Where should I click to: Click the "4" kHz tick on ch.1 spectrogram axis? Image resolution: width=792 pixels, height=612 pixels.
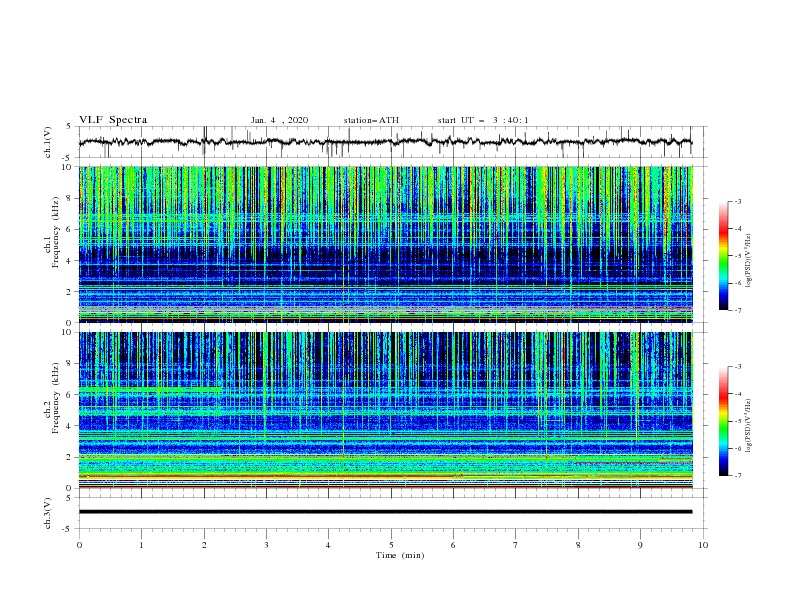pyautogui.click(x=70, y=261)
